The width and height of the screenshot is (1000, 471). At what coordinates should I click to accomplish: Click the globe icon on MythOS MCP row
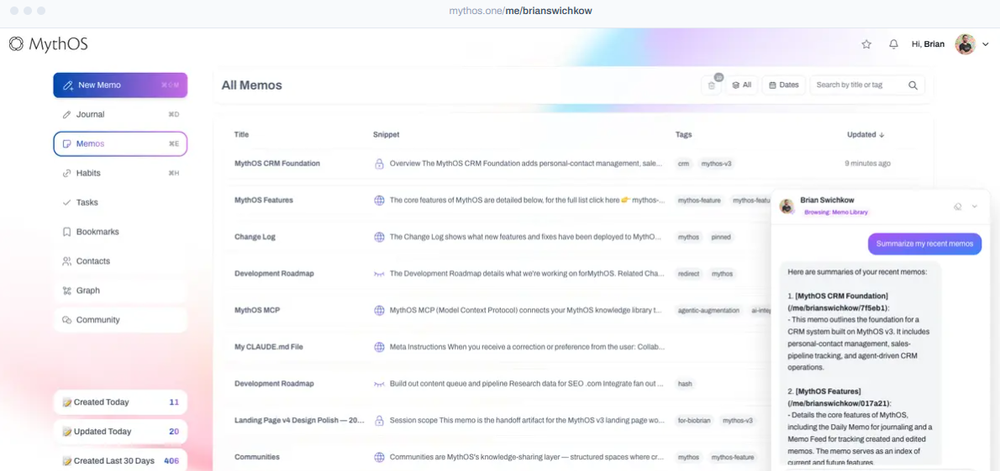tap(379, 310)
